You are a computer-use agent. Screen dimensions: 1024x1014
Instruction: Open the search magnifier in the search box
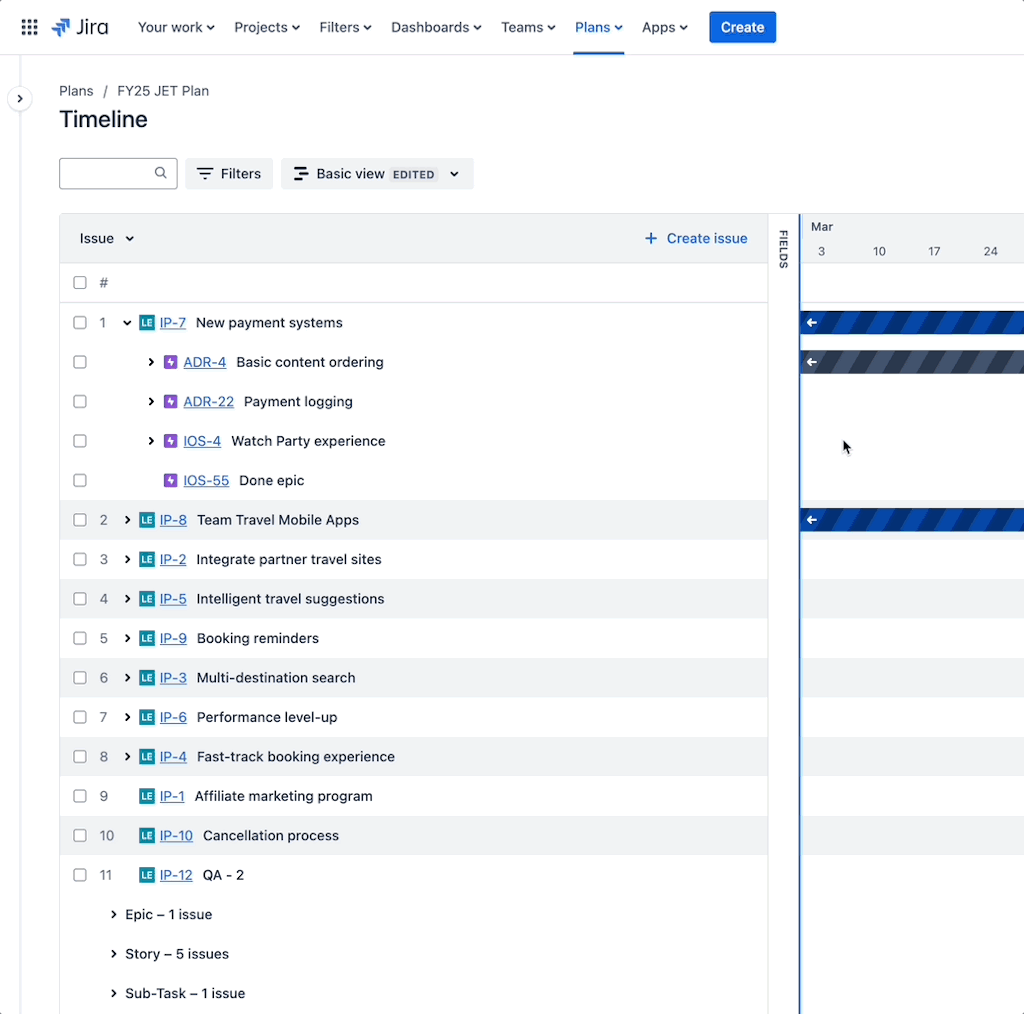tap(161, 173)
